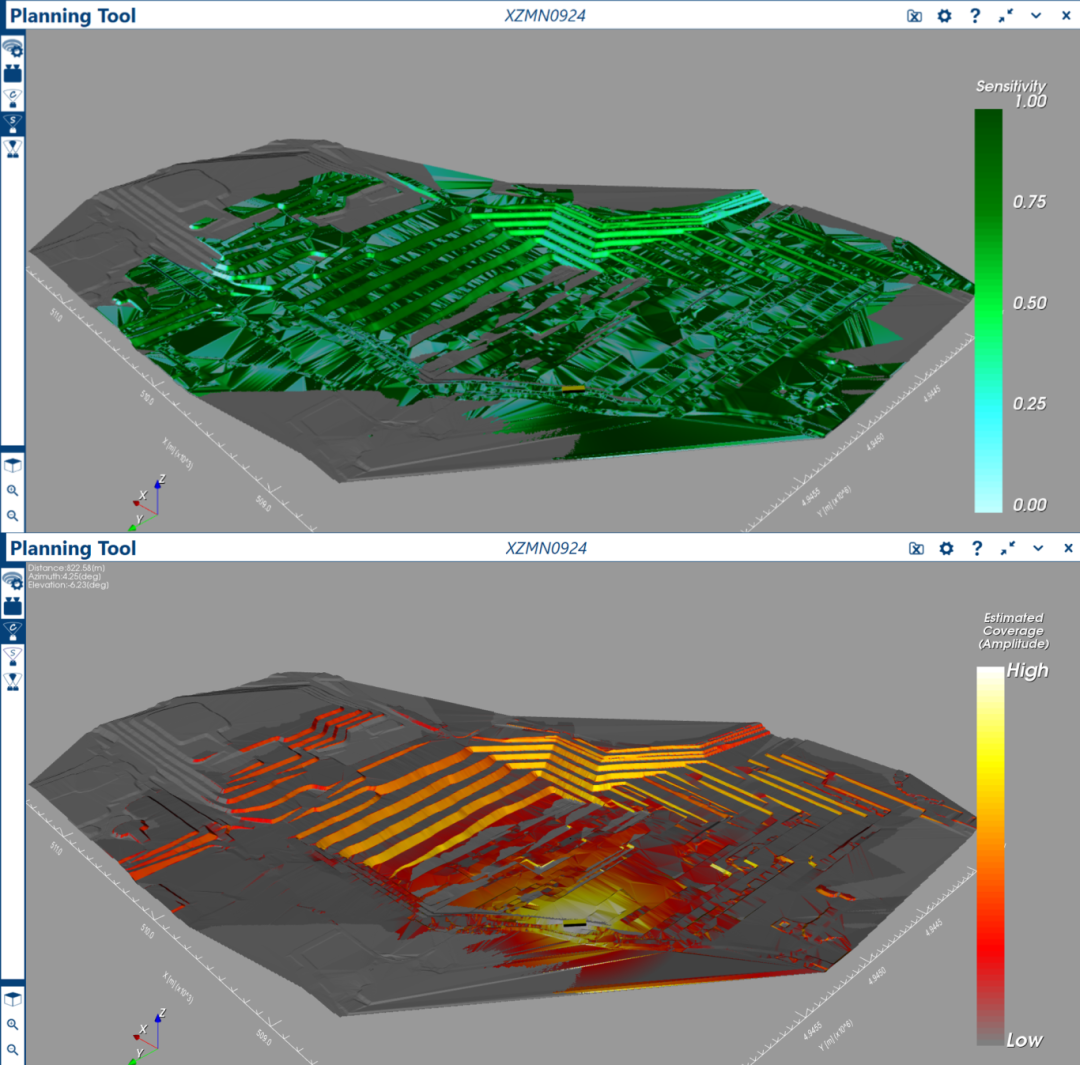The height and width of the screenshot is (1065, 1080).
Task: Expand the chevron dropdown in top title bar
Action: (1037, 16)
